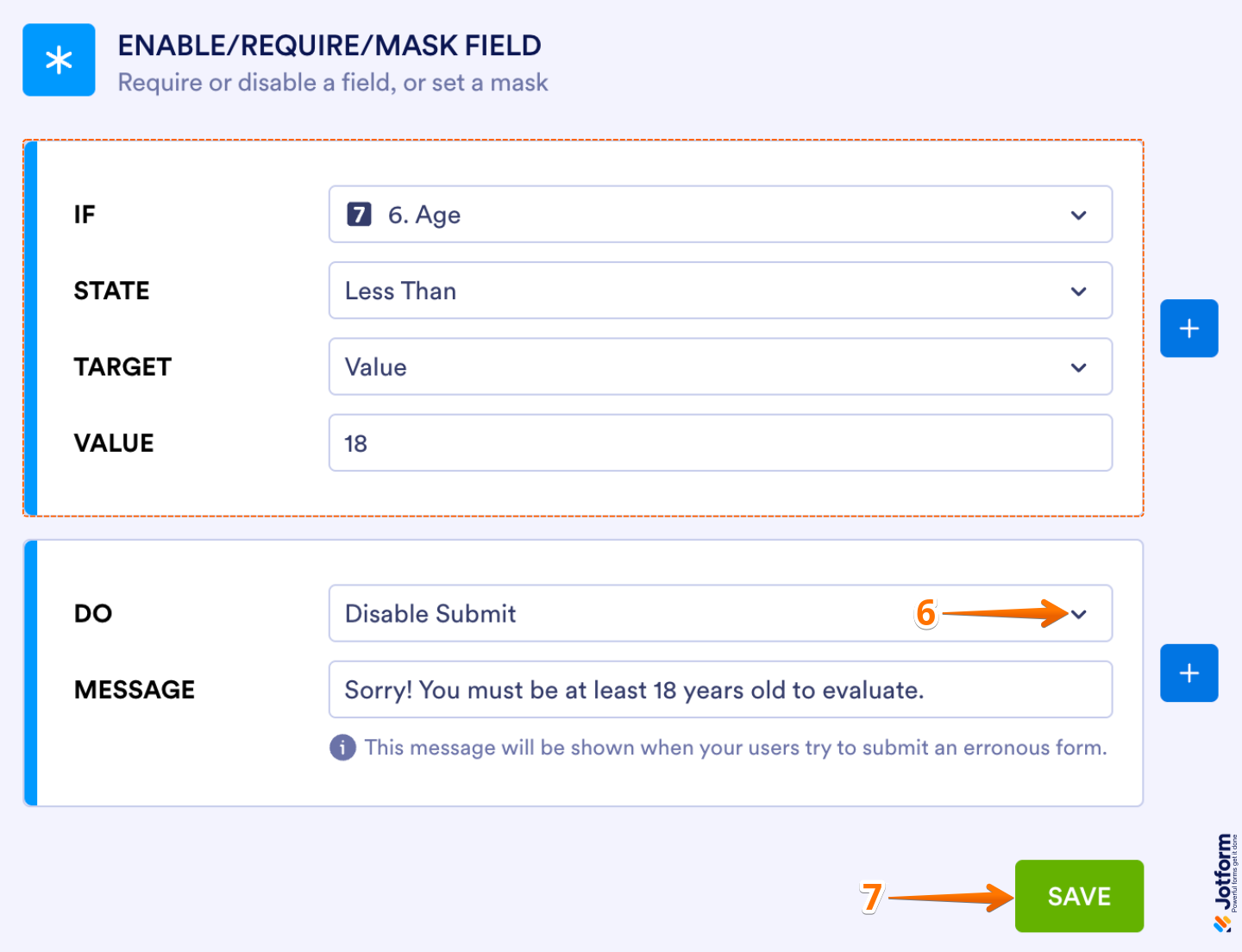The height and width of the screenshot is (952, 1242).
Task: Click the chevron on the Disable Submit dropdown
Action: [x=1078, y=613]
